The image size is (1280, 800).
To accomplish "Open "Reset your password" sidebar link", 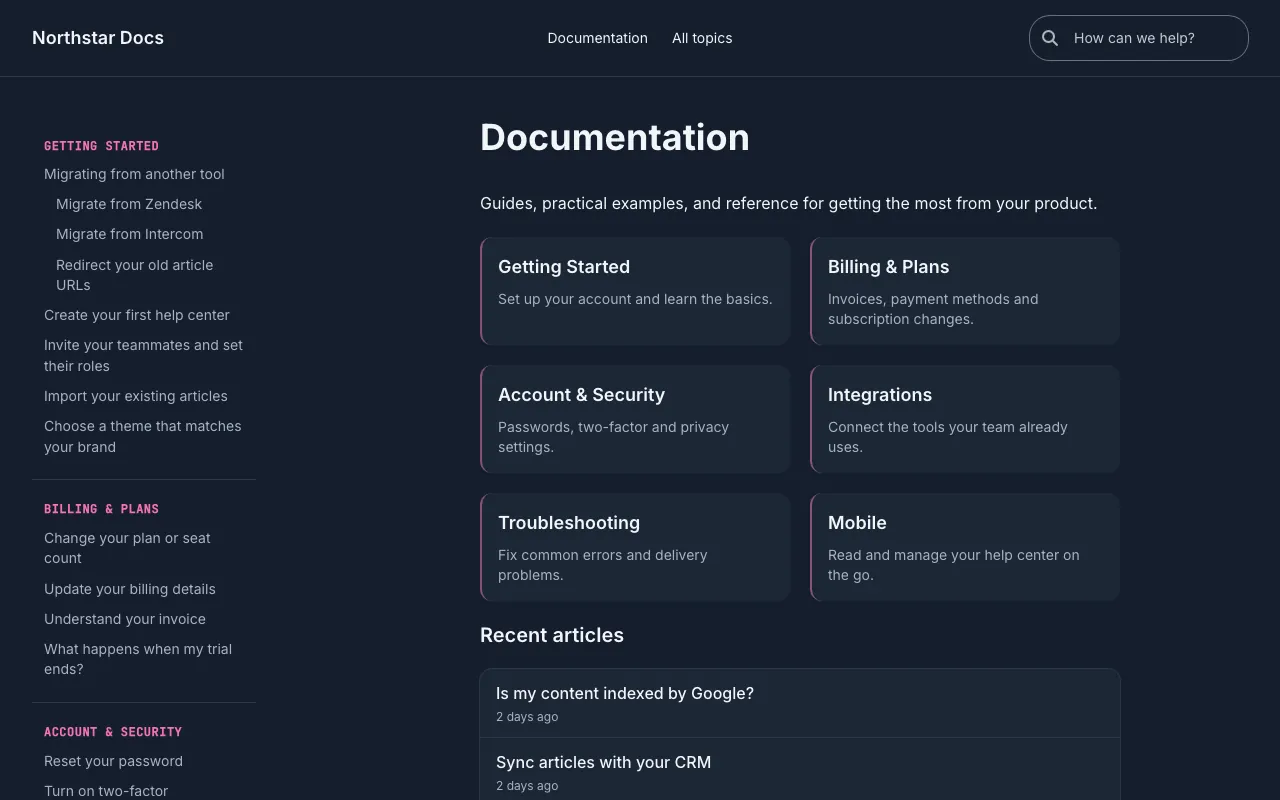I will [113, 761].
